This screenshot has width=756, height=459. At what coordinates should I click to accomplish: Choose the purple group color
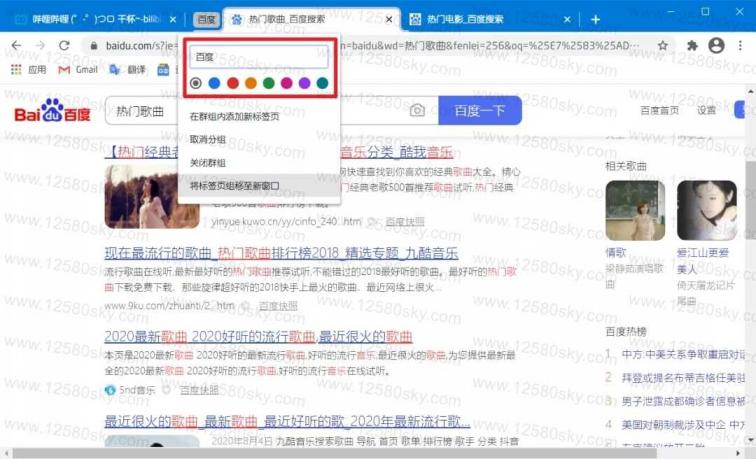click(x=304, y=83)
